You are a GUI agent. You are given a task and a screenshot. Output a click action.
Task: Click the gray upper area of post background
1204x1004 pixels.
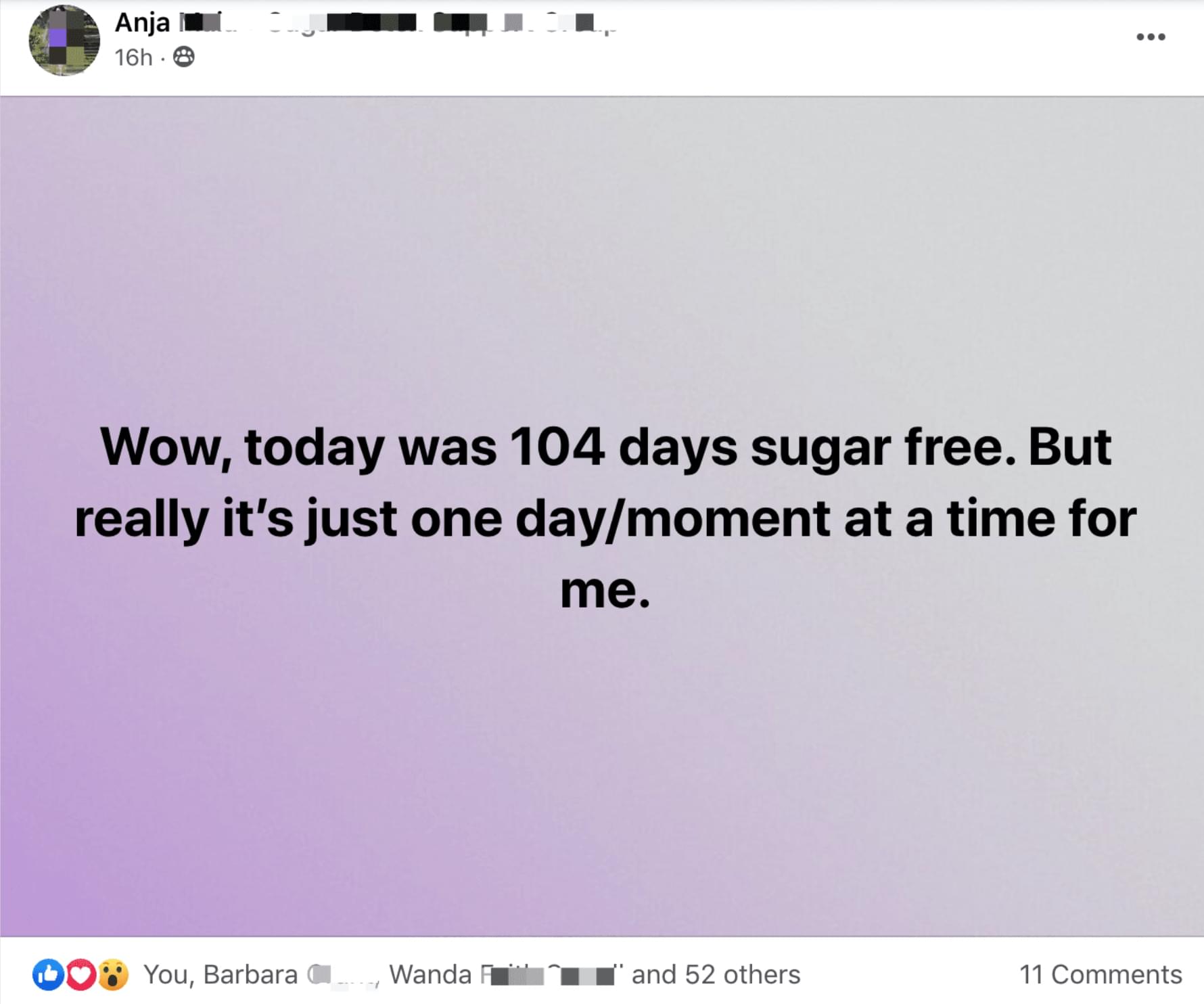879,203
